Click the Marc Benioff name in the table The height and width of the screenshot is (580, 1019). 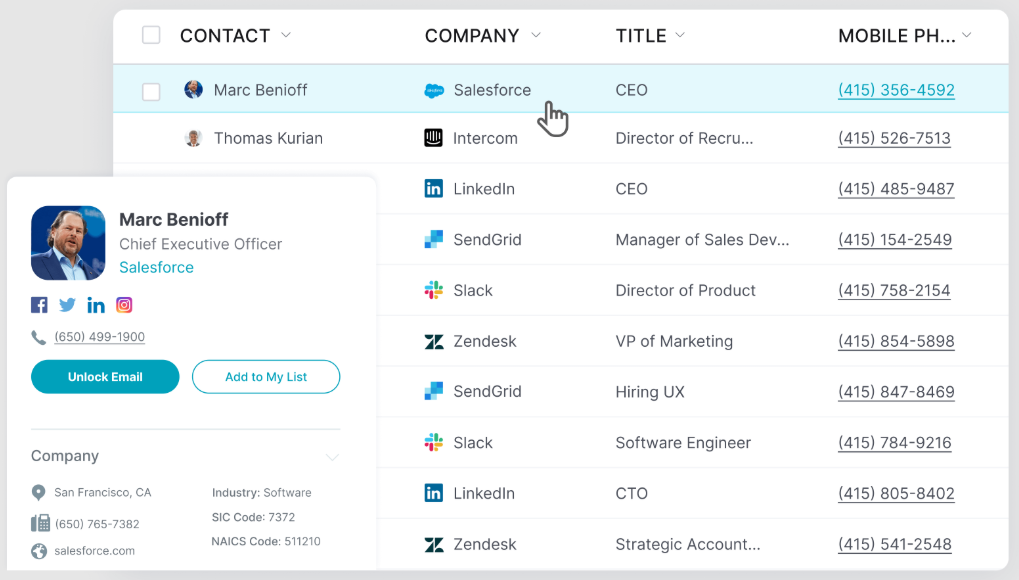(260, 90)
